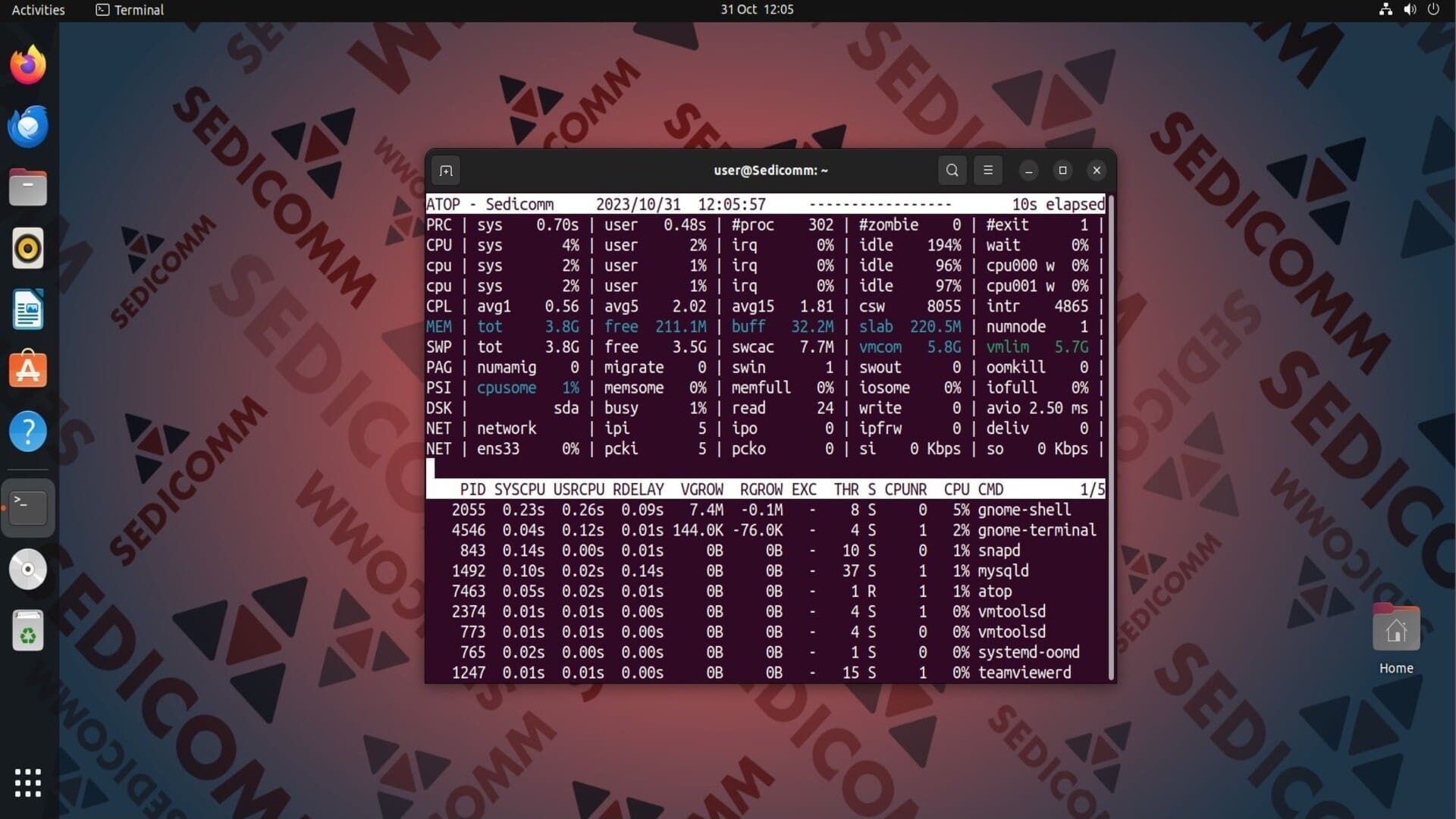Screen dimensions: 1456x819
Task: Click the user@Sedicomm: ~ window title
Action: coord(770,171)
